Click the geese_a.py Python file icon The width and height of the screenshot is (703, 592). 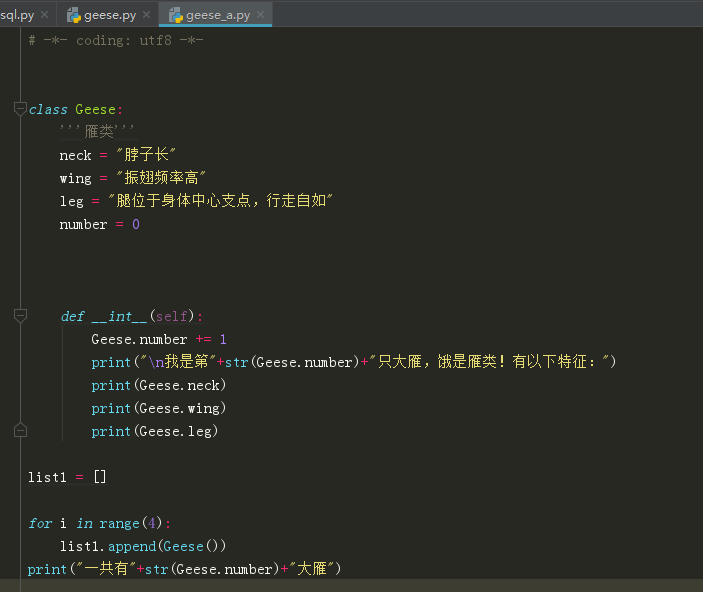176,15
